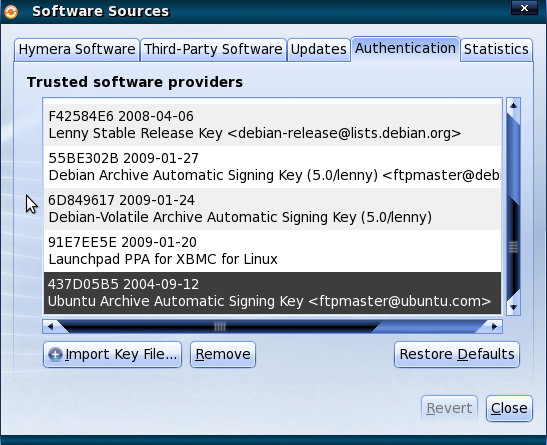Open the Third-Party Software tab

pyautogui.click(x=213, y=50)
